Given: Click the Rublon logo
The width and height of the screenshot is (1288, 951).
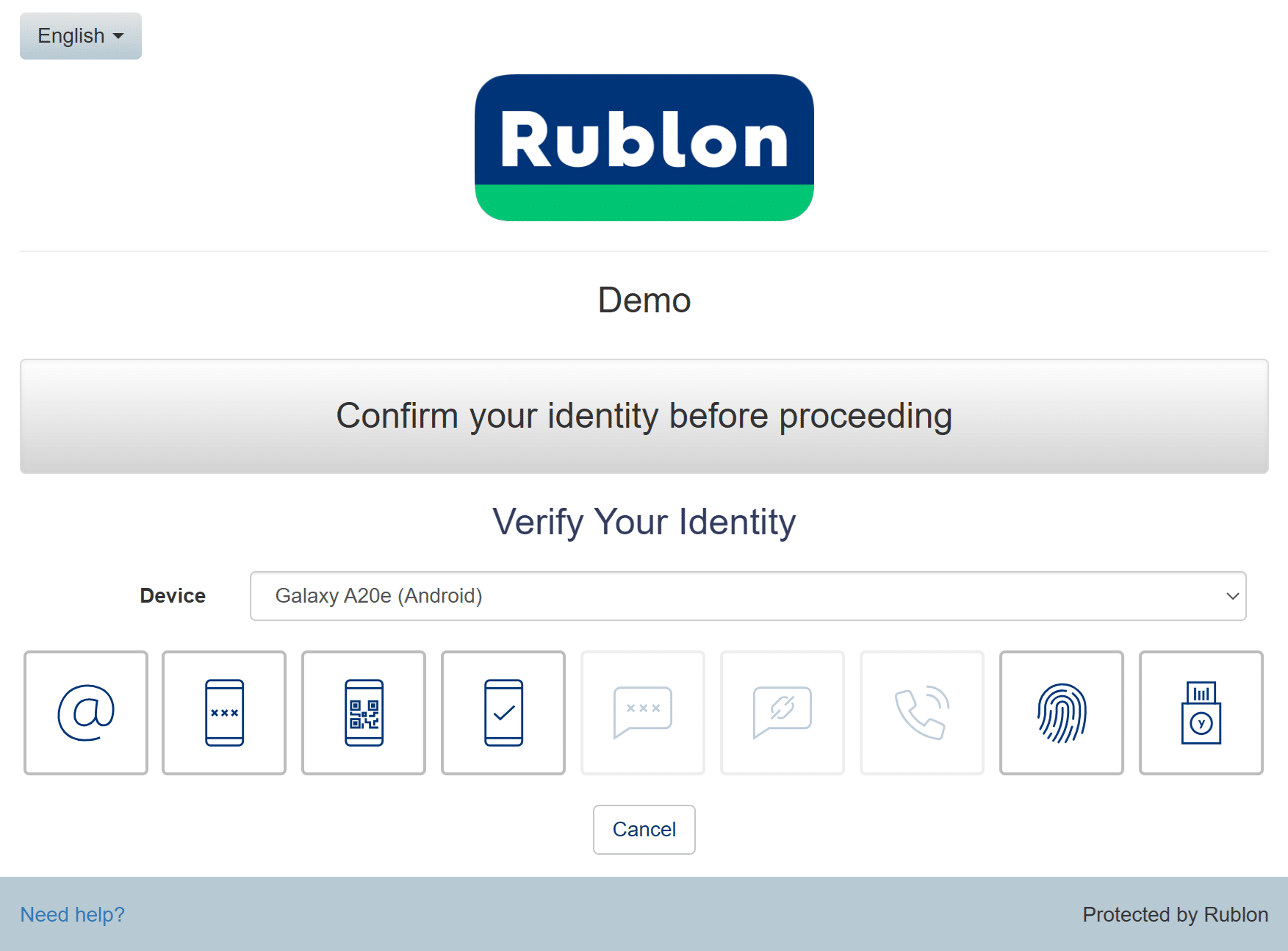Looking at the screenshot, I should tap(644, 148).
